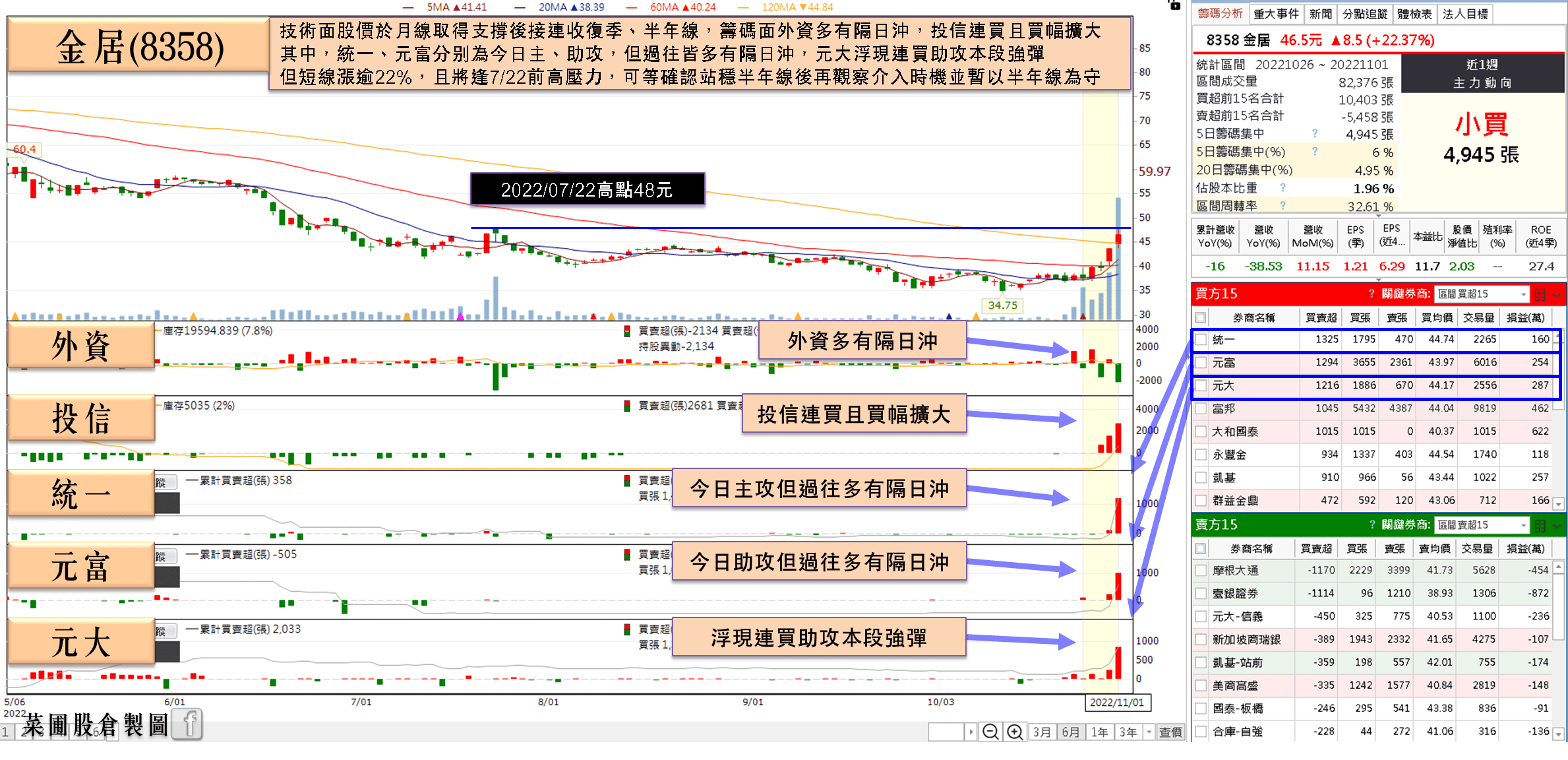
Task: Sort 買方15 table by 損益(萬) column
Action: [1525, 317]
